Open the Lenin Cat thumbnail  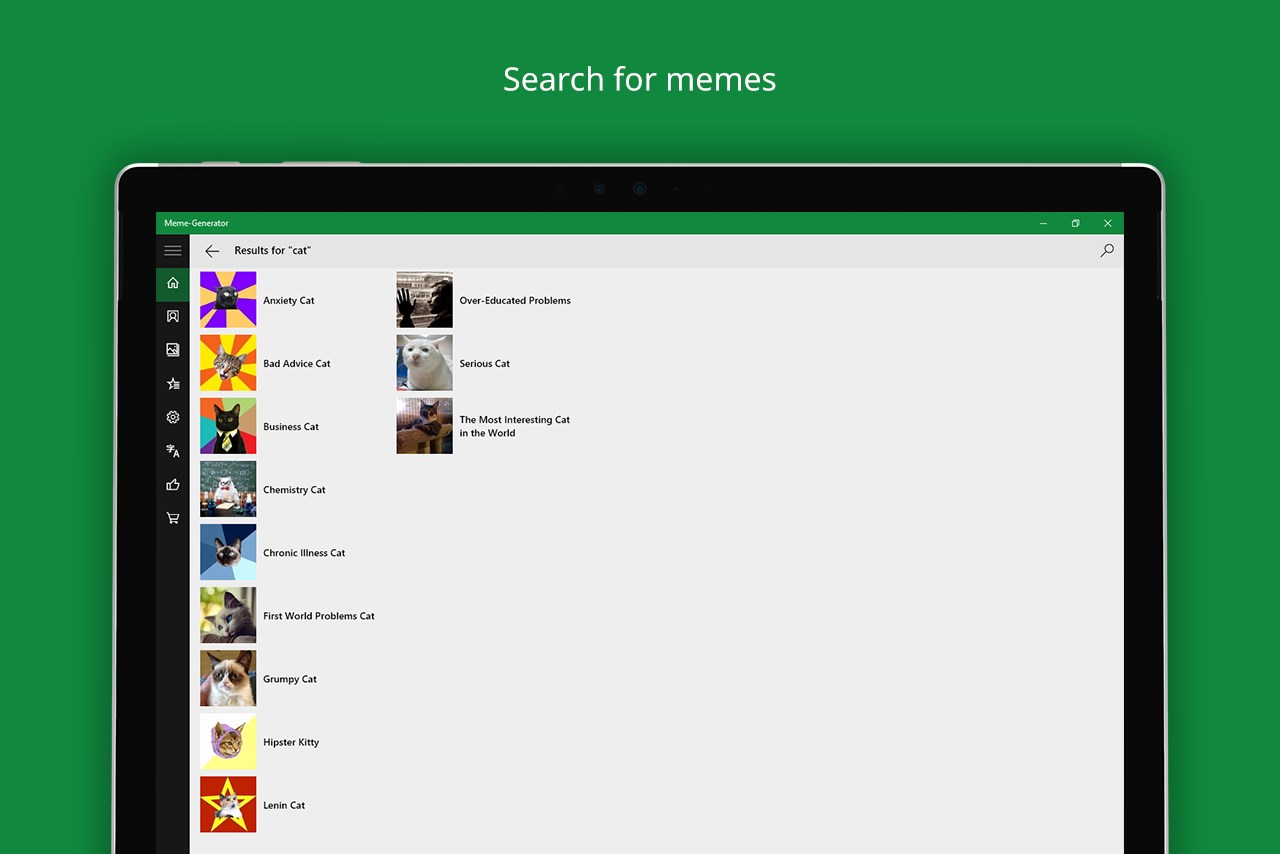click(x=227, y=804)
